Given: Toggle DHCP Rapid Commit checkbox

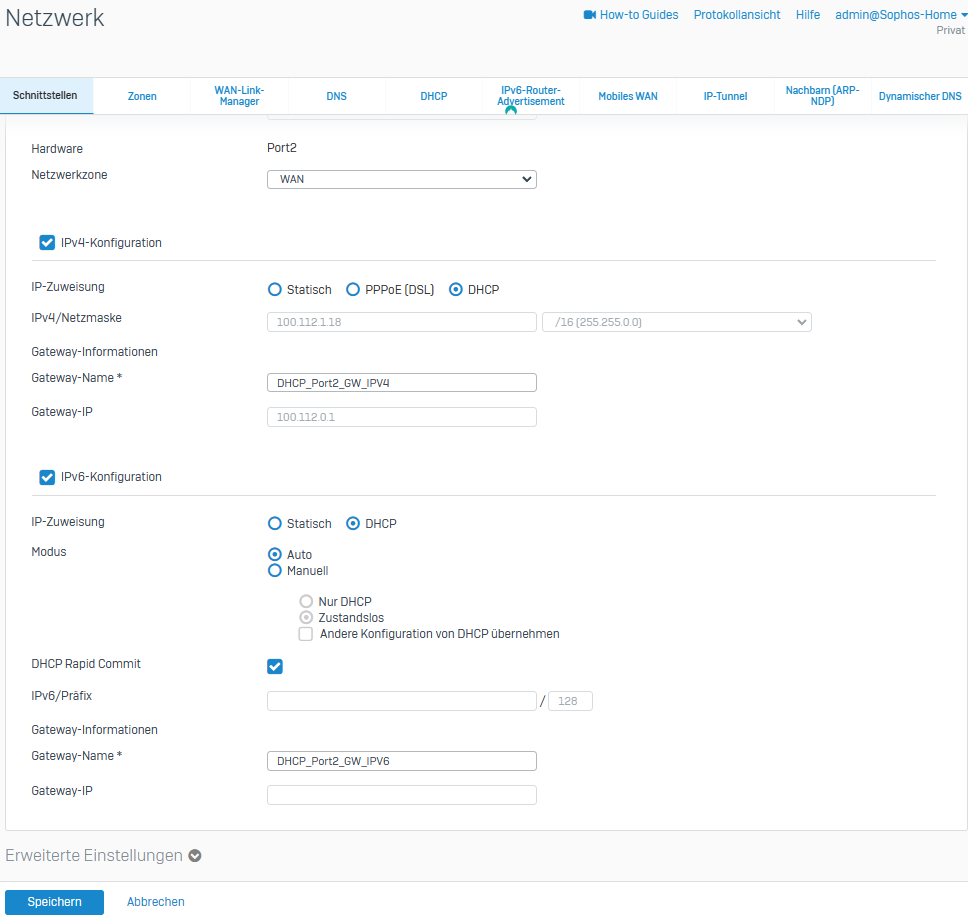Looking at the screenshot, I should [275, 667].
